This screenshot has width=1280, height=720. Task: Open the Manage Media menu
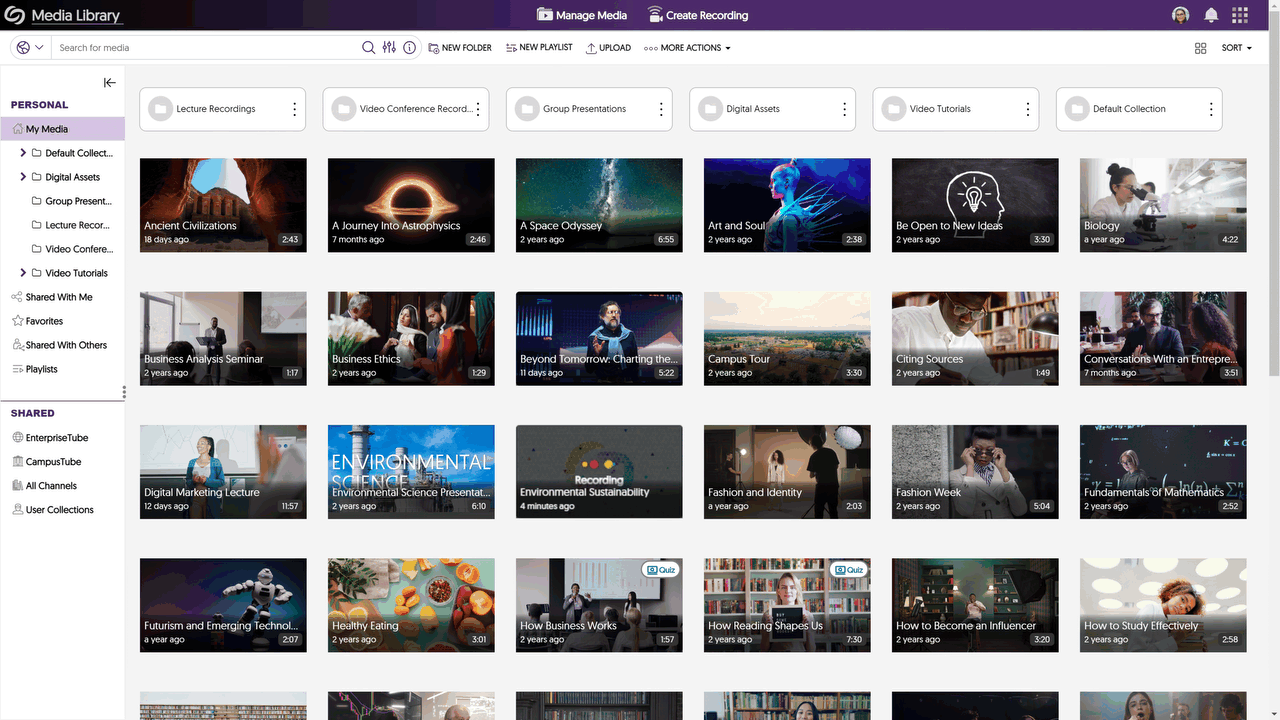click(581, 14)
